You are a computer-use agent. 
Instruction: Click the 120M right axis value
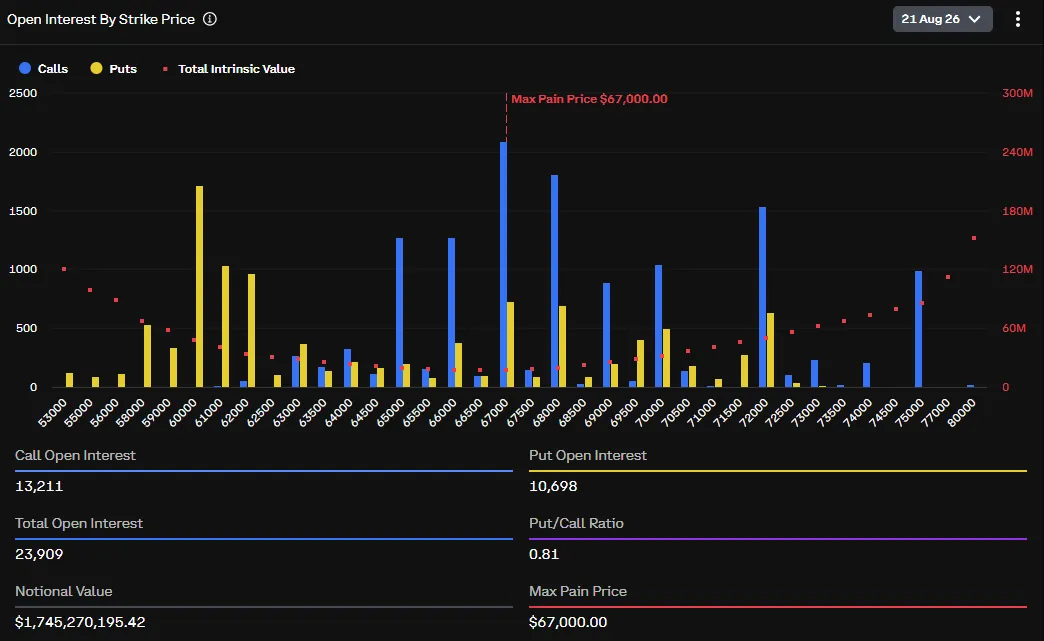tap(1017, 269)
